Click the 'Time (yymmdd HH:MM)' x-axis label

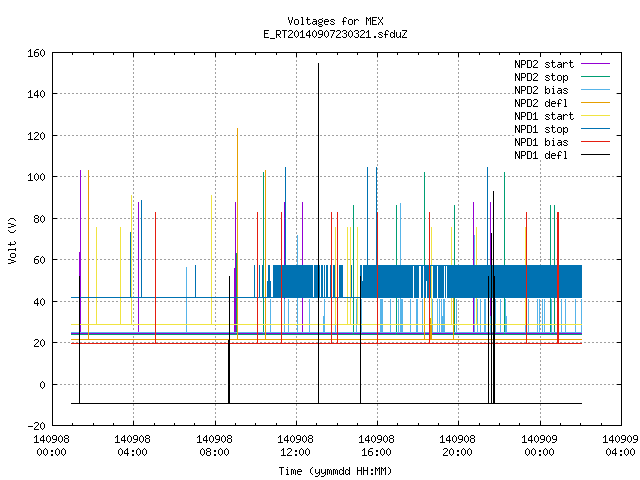(x=335, y=471)
